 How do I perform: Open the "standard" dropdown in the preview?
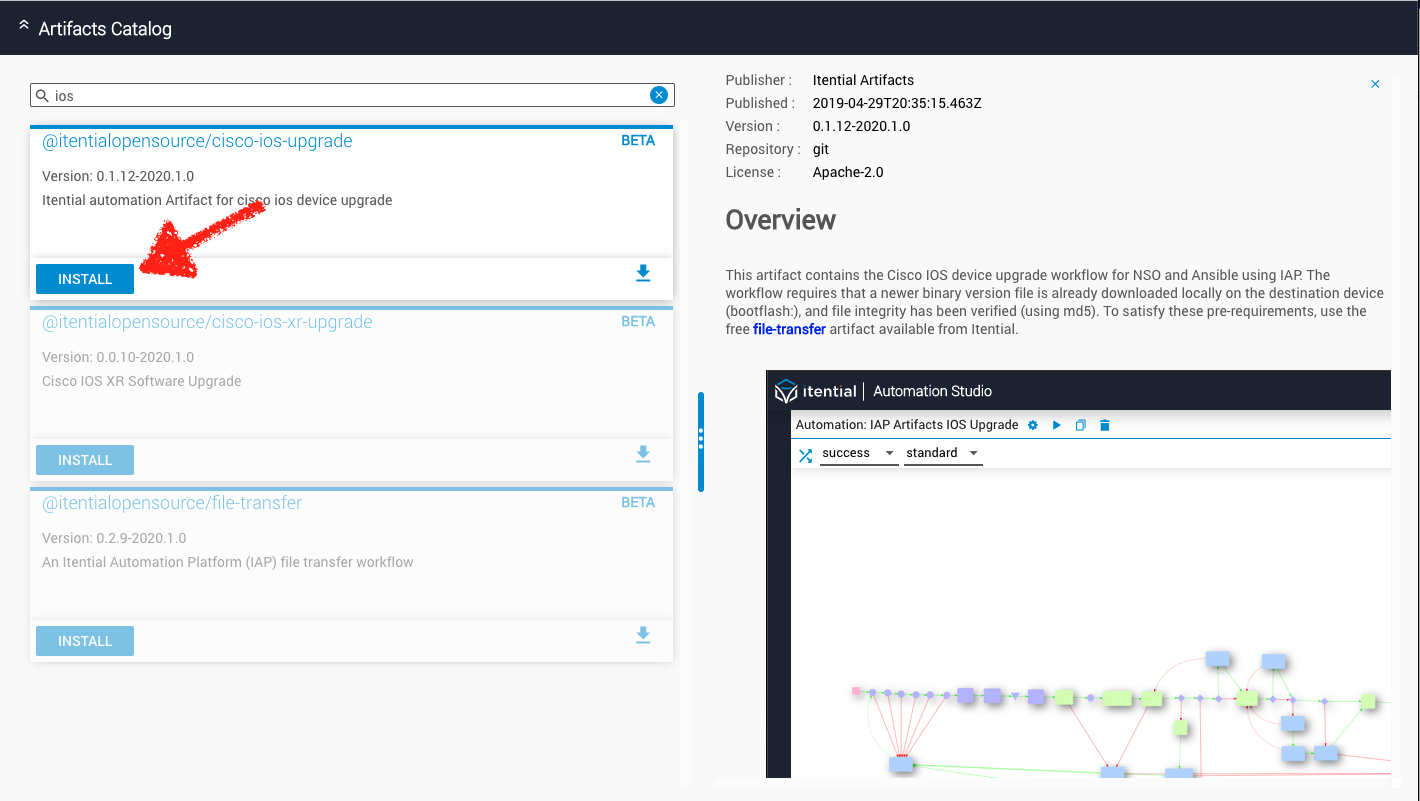pyautogui.click(x=943, y=454)
